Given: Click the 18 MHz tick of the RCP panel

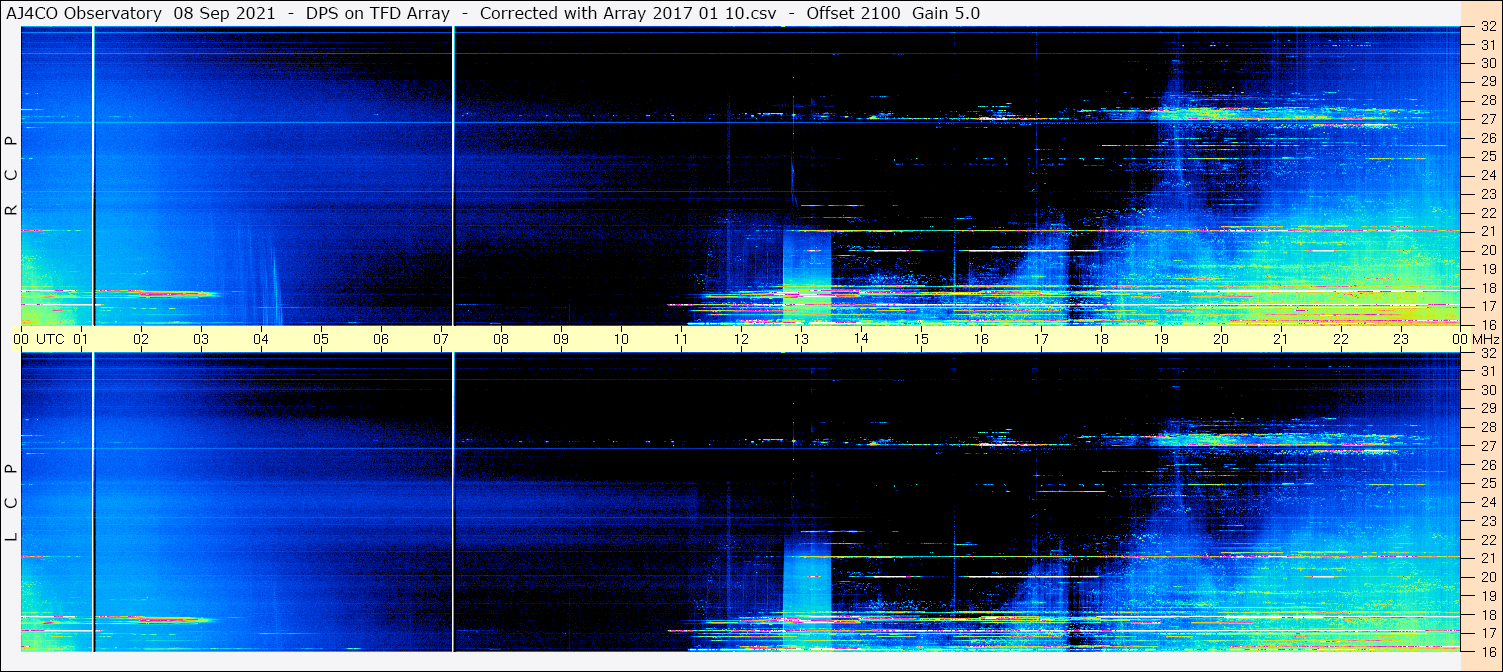Looking at the screenshot, I should 1487,288.
